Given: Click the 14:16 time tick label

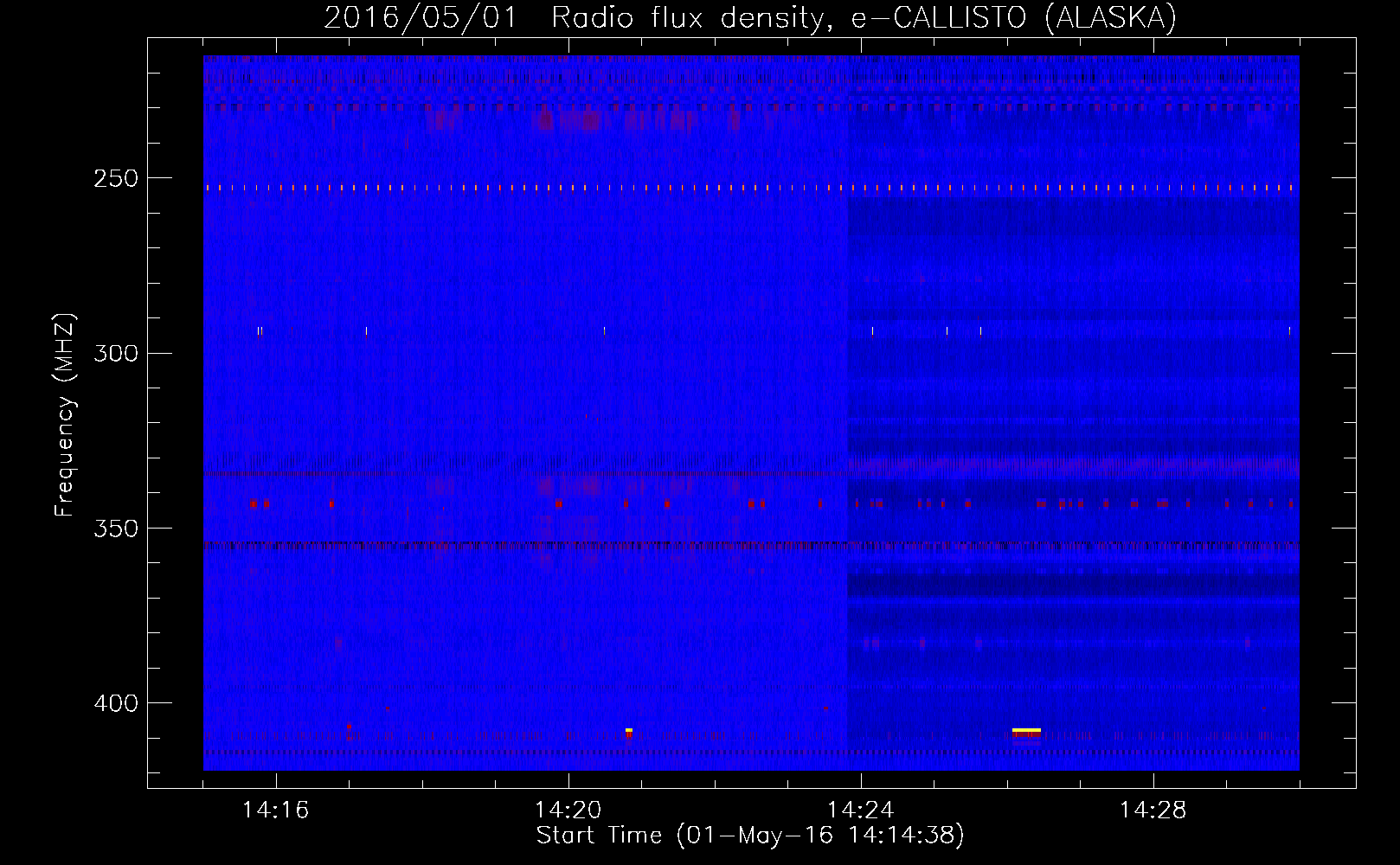Looking at the screenshot, I should [x=276, y=811].
